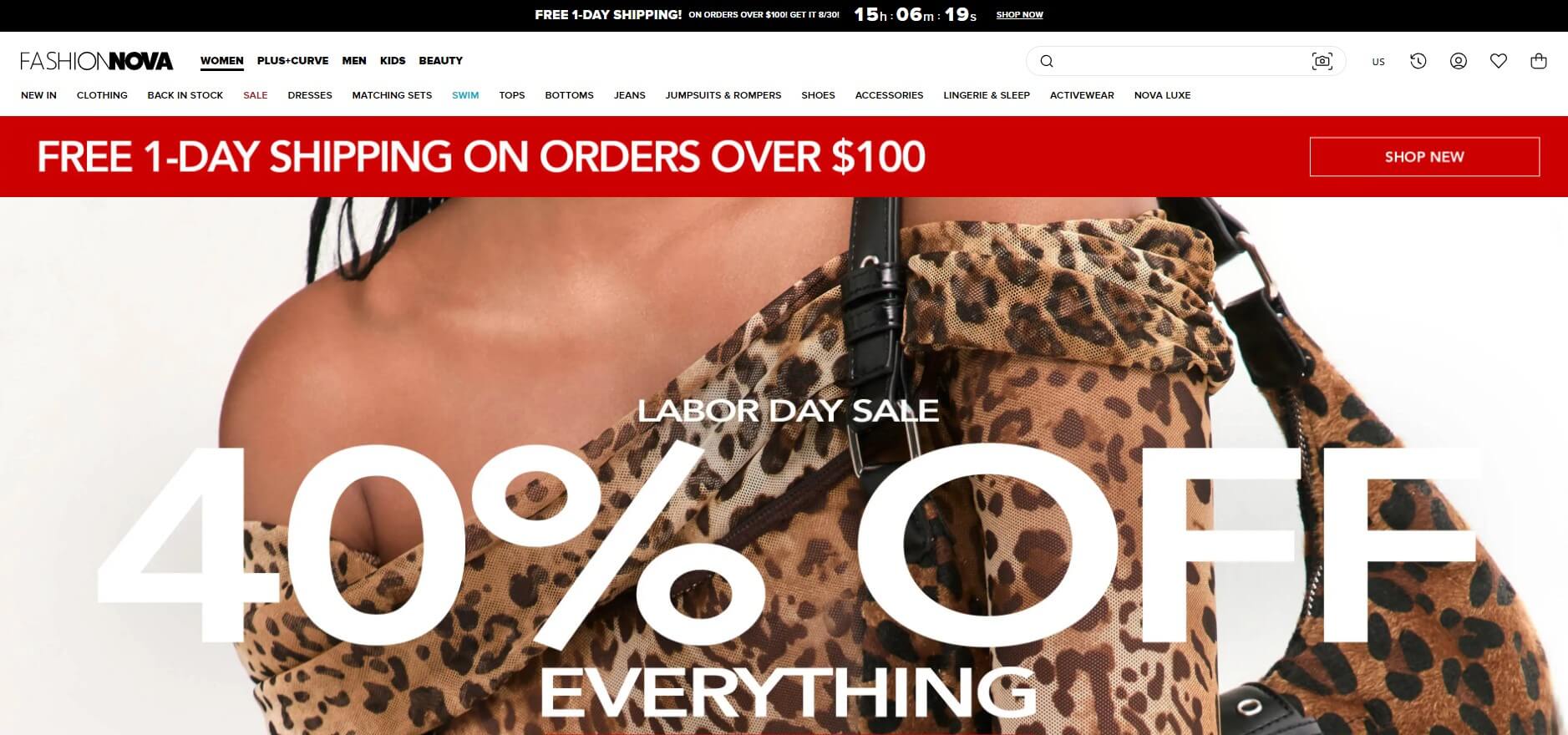1568x735 pixels.
Task: Open the Beauty tab
Action: pos(440,61)
